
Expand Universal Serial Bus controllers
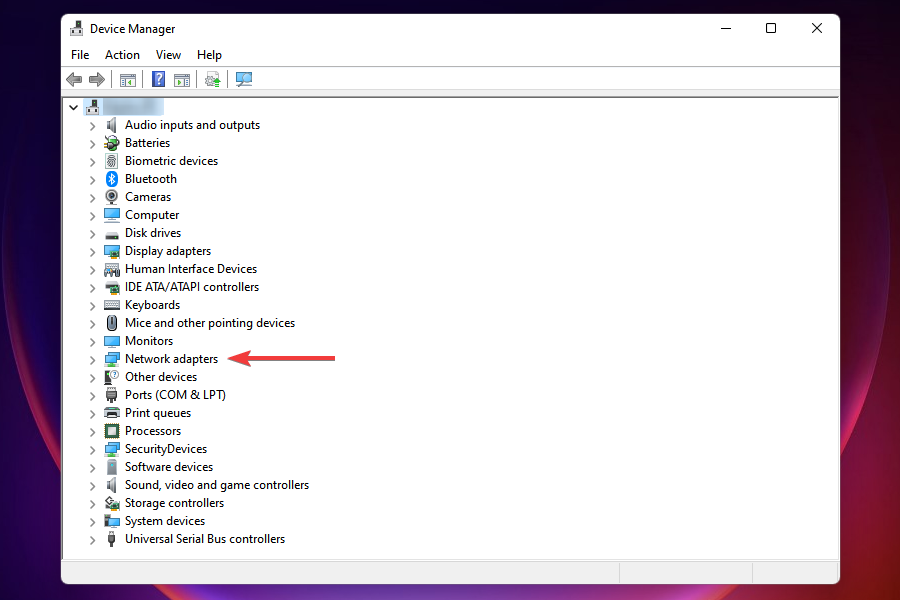coord(91,538)
